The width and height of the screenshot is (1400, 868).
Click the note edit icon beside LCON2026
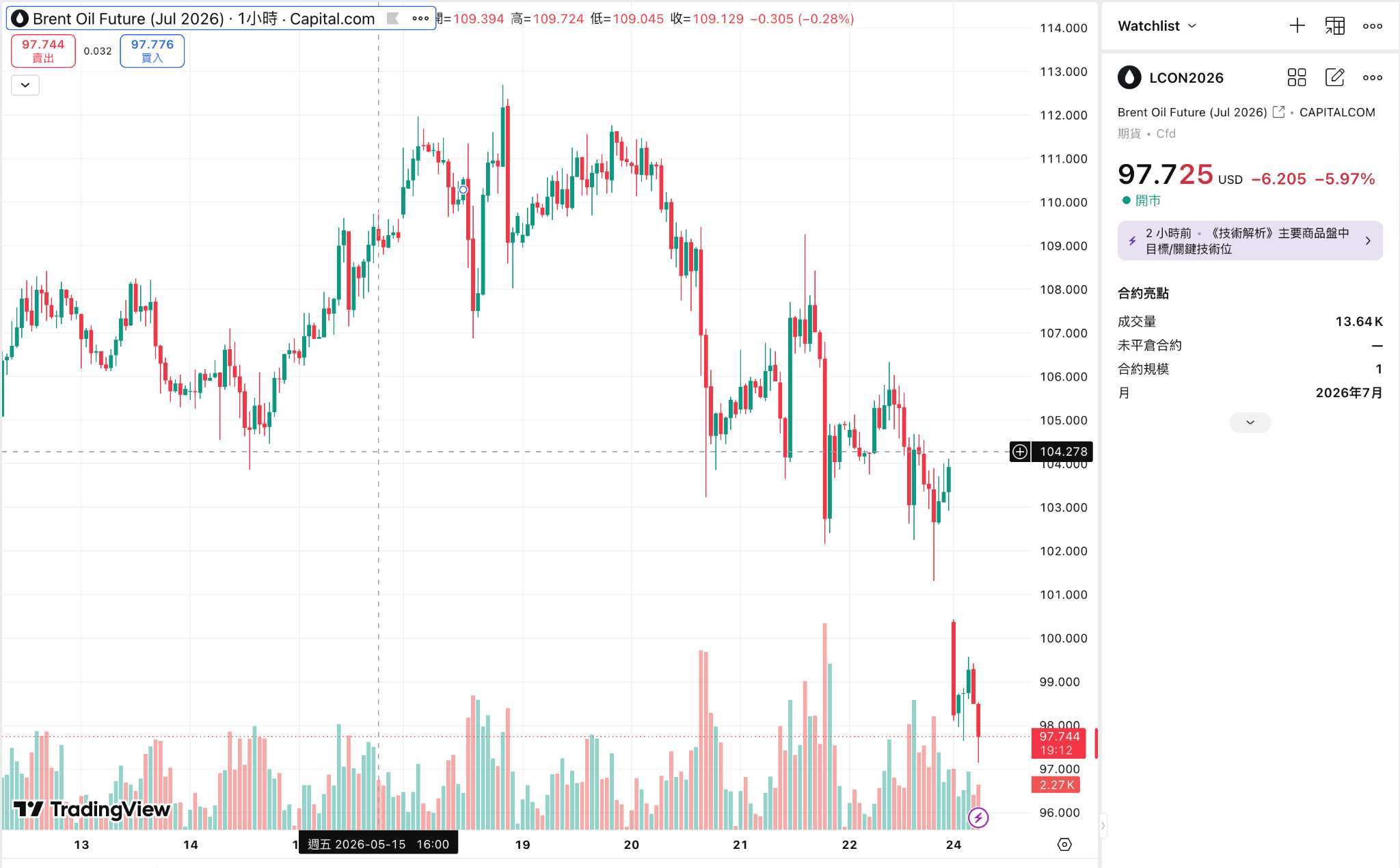(1334, 77)
